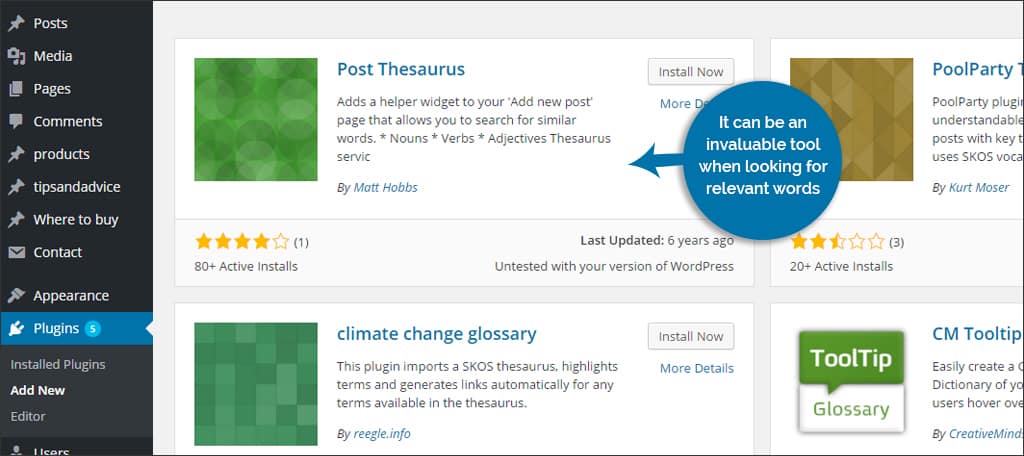Click the products pushpin icon
1024x456 pixels.
click(16, 154)
